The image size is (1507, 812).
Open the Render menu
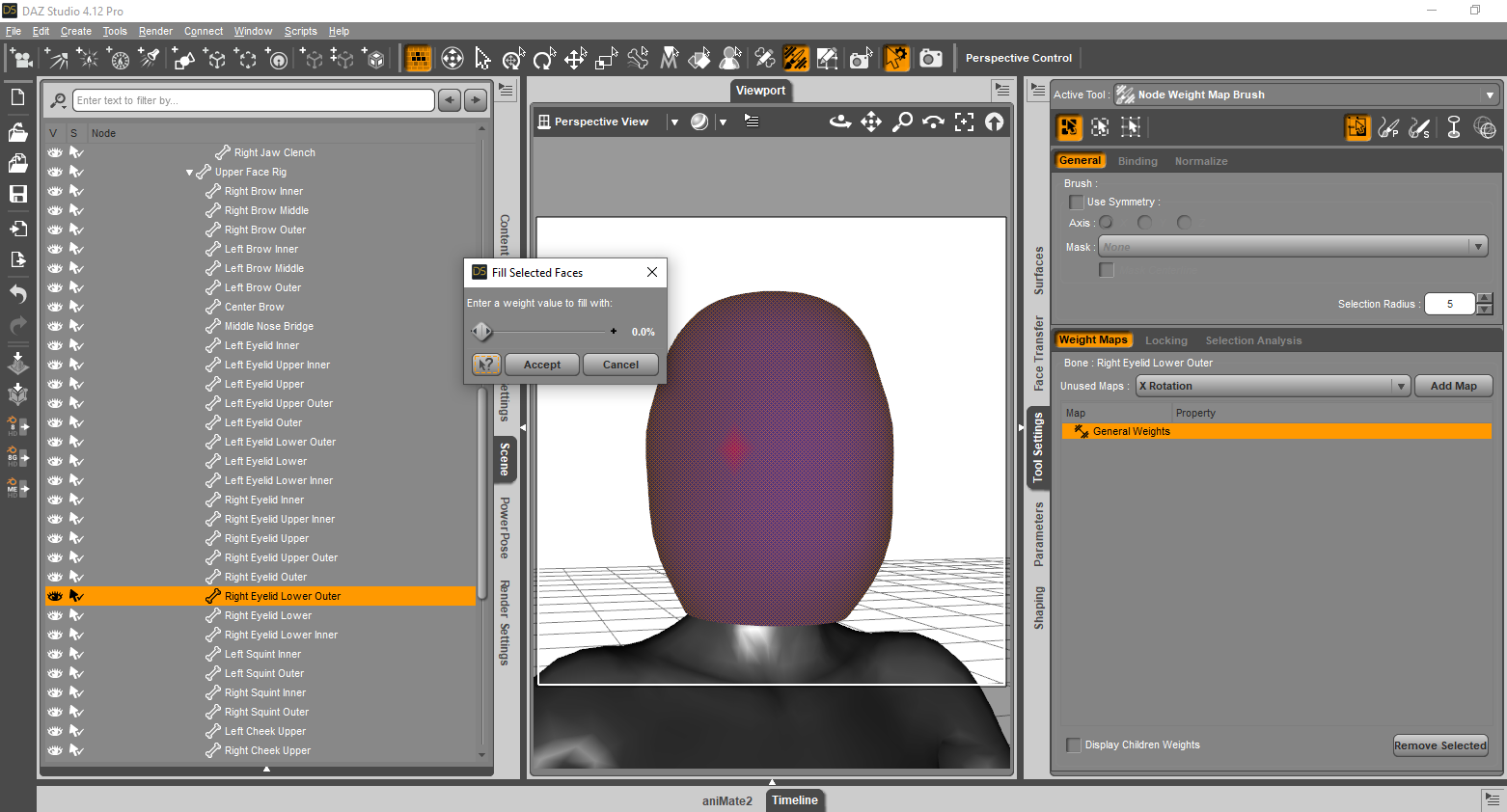click(x=155, y=31)
